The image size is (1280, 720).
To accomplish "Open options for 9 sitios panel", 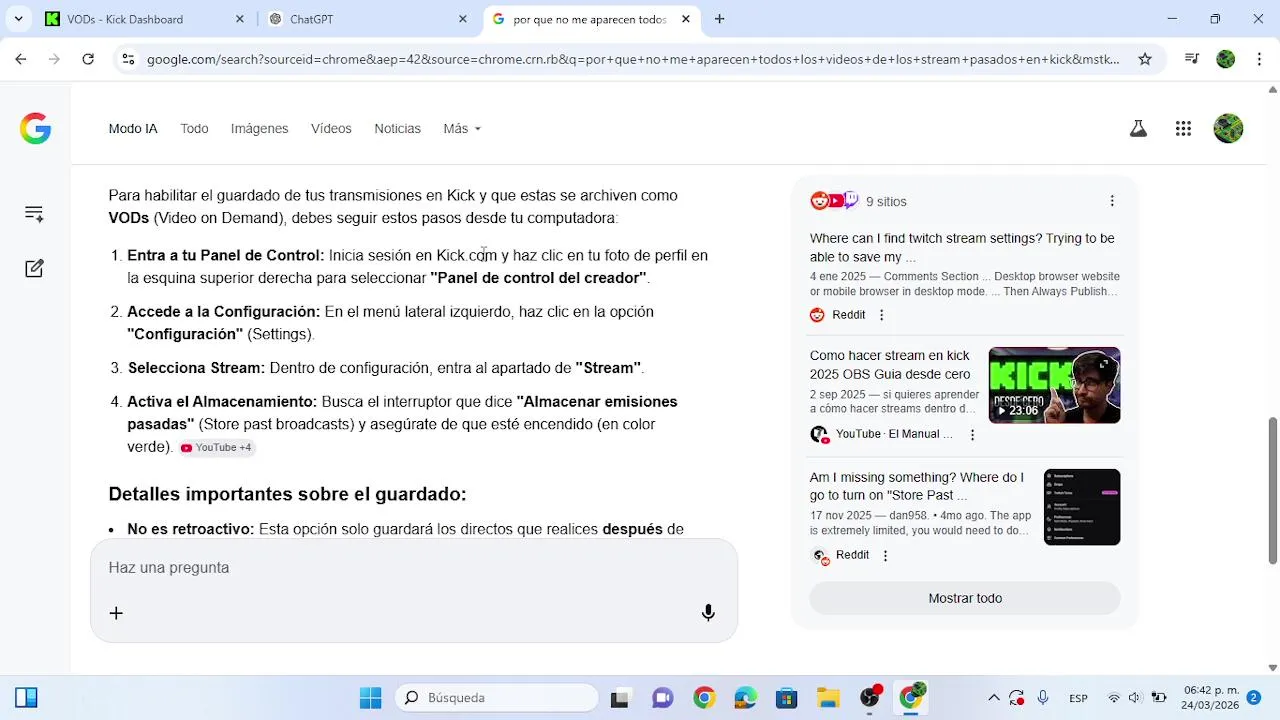I will (x=1112, y=201).
